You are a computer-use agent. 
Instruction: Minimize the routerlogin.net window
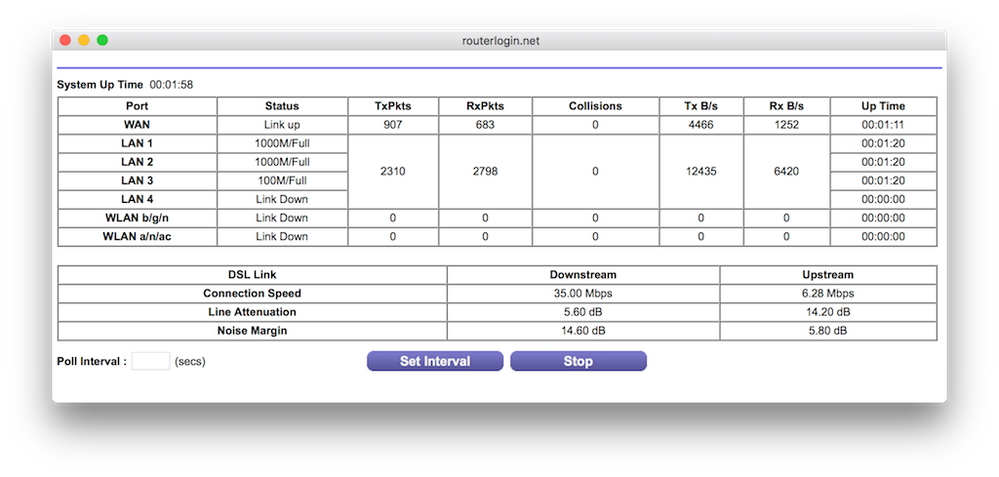(x=83, y=40)
